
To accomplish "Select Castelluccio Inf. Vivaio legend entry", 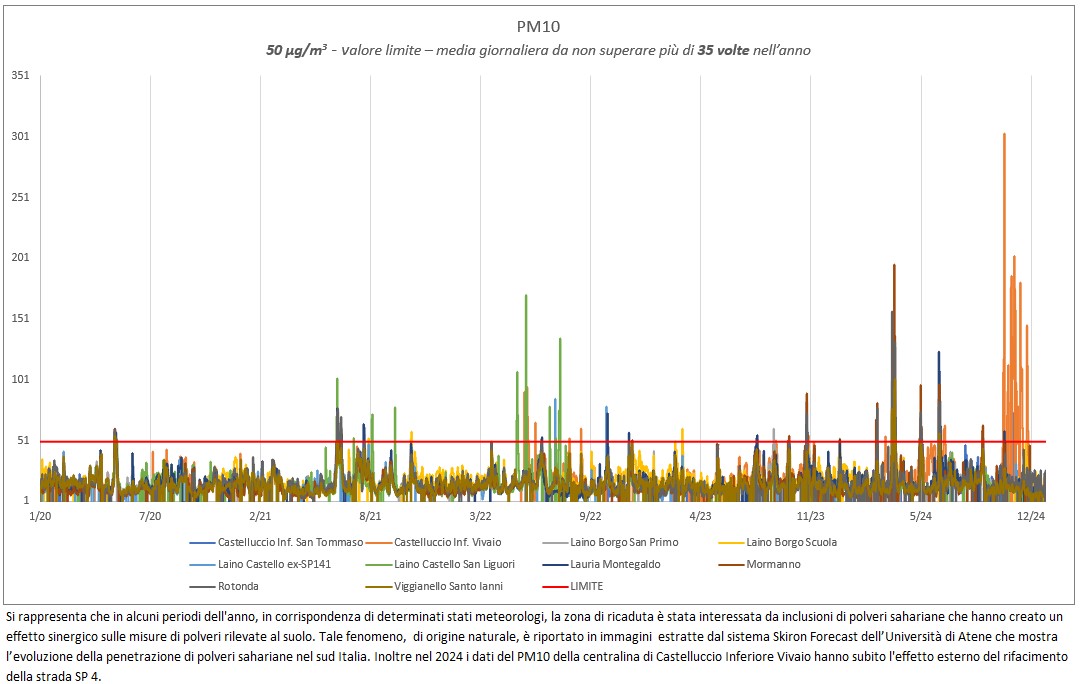I will click(x=448, y=542).
